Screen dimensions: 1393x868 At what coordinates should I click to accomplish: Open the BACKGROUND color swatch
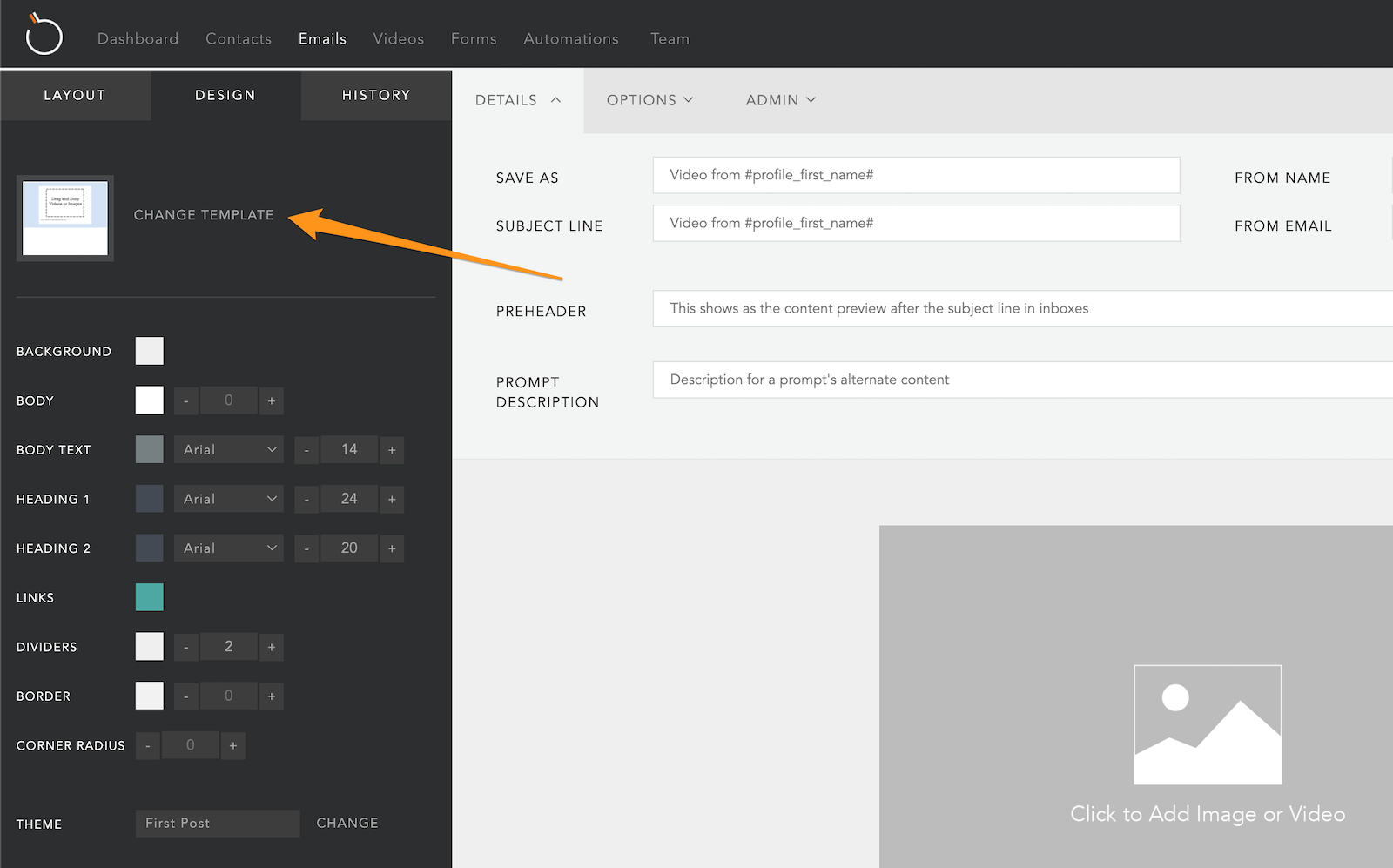pos(150,351)
